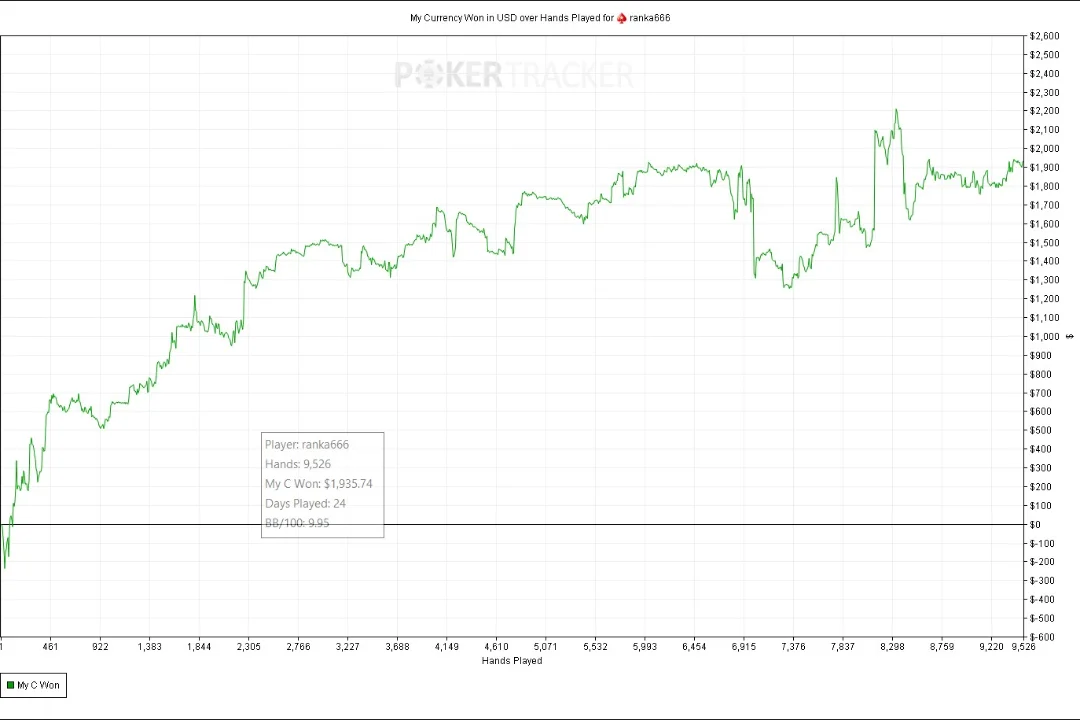Select the $-600 y-axis label
Image resolution: width=1080 pixels, height=720 pixels.
pyautogui.click(x=1041, y=637)
